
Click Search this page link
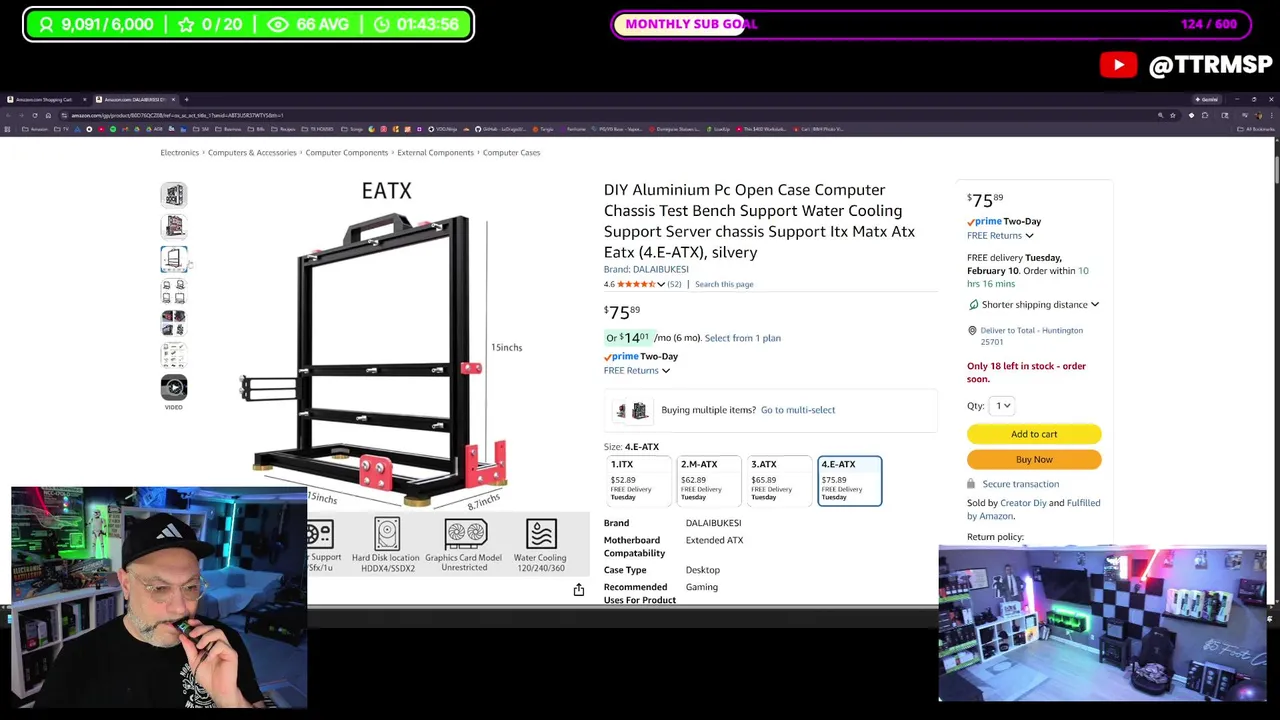[x=724, y=284]
